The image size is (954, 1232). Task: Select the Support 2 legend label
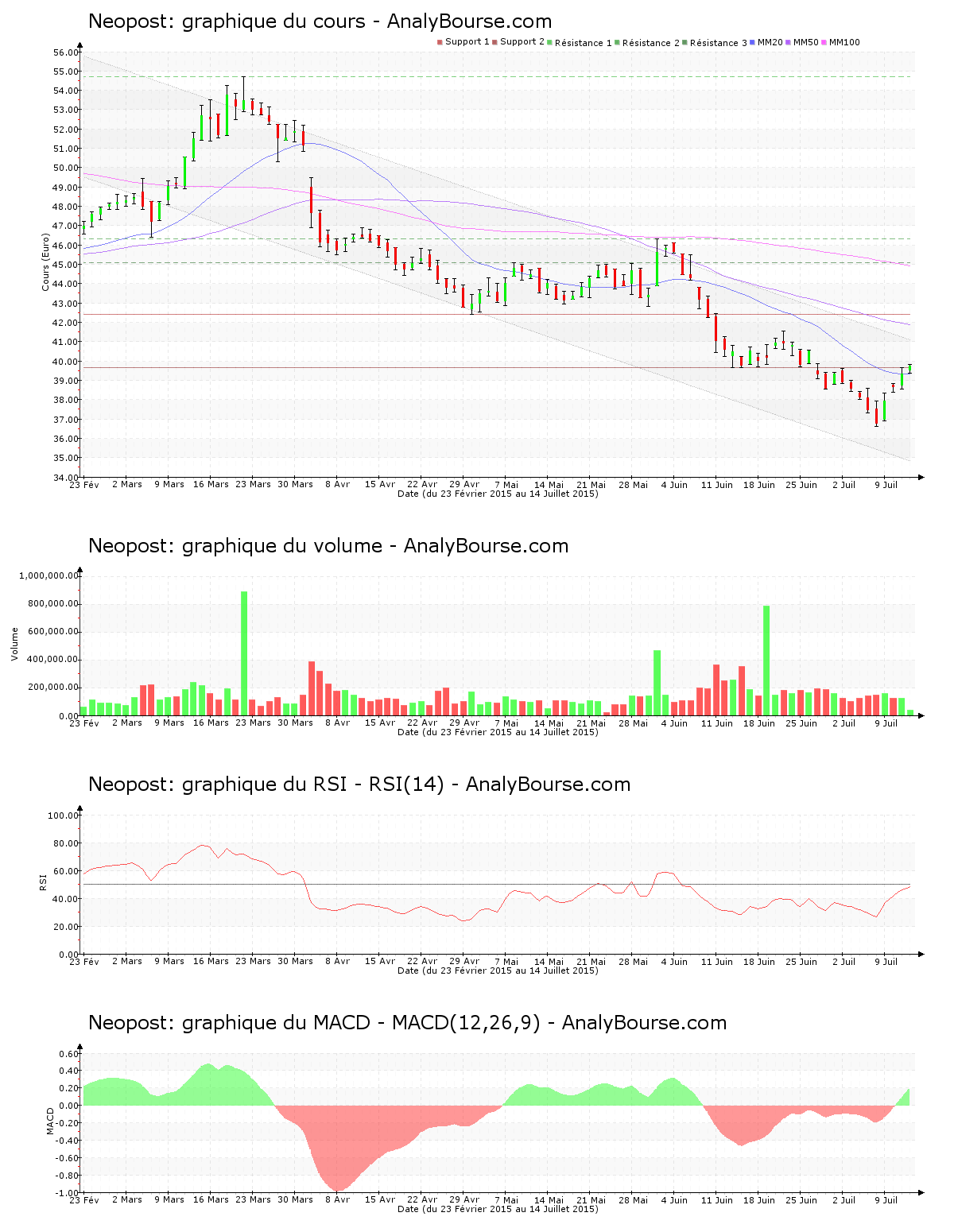pyautogui.click(x=522, y=42)
